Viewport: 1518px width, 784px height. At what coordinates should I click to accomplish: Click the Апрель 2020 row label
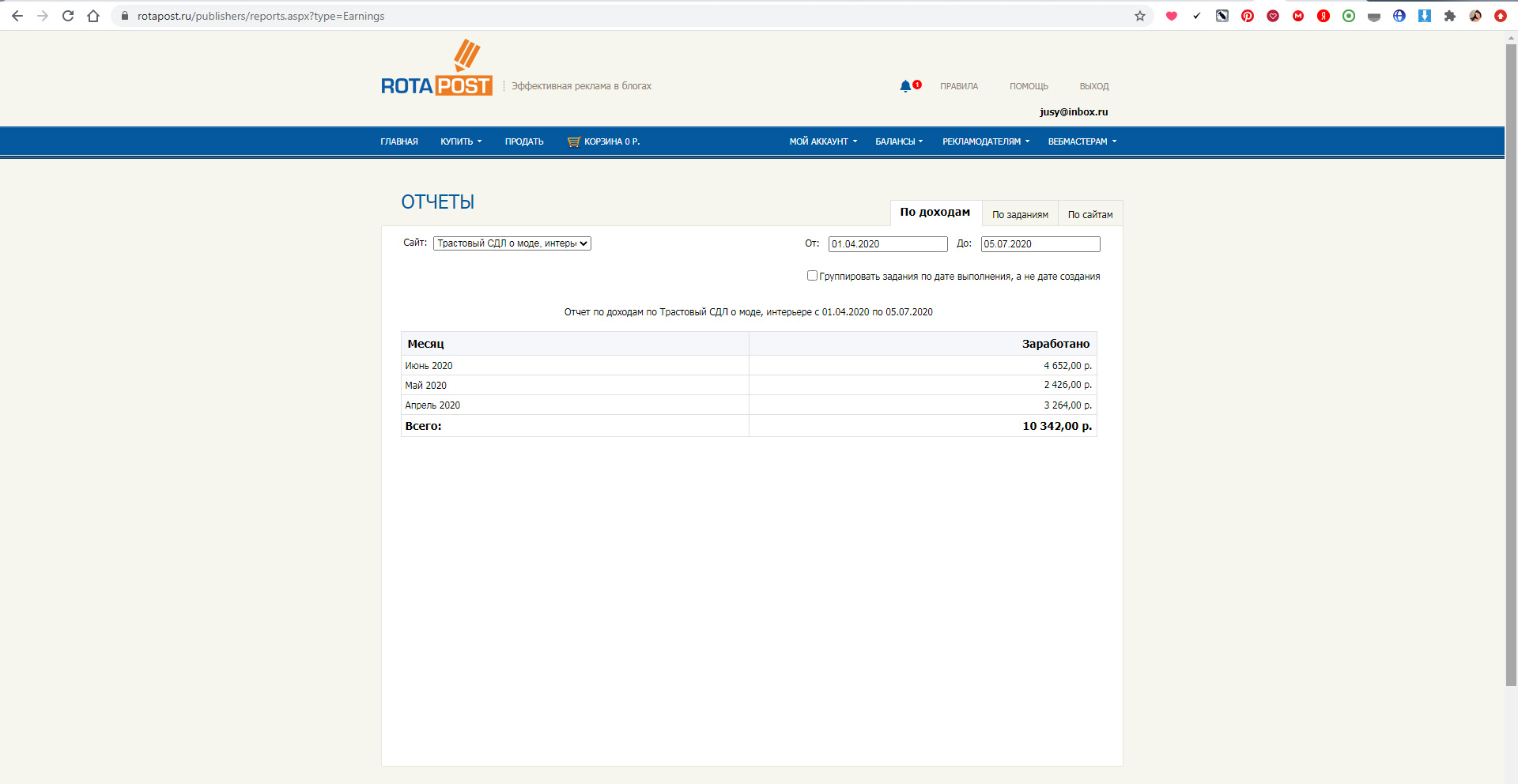point(432,405)
